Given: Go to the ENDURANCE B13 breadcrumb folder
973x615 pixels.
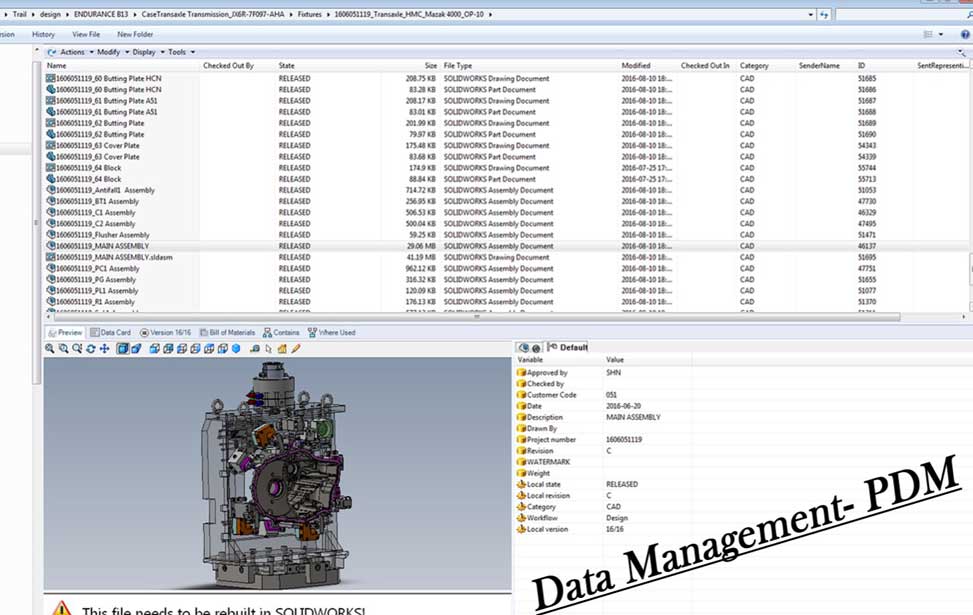Looking at the screenshot, I should click(x=101, y=14).
